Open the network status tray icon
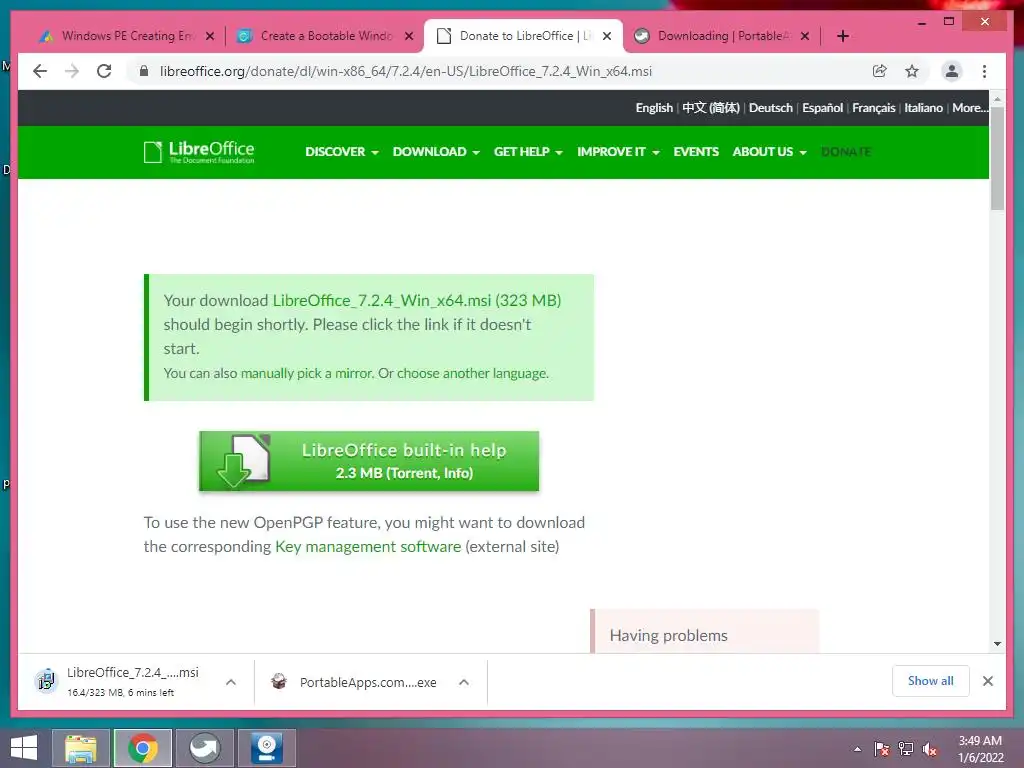Viewport: 1024px width, 768px height. click(906, 749)
